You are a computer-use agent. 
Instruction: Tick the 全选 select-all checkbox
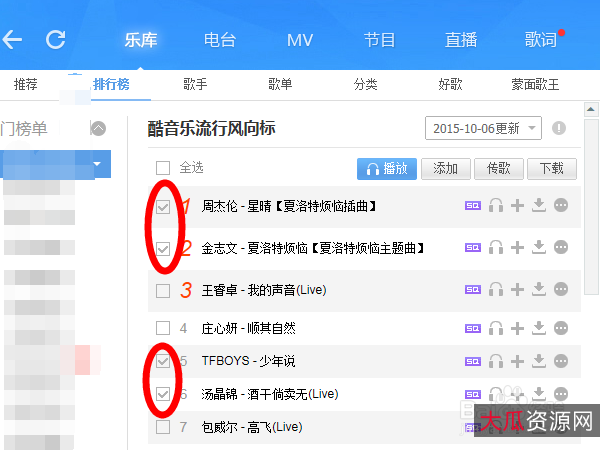click(163, 168)
